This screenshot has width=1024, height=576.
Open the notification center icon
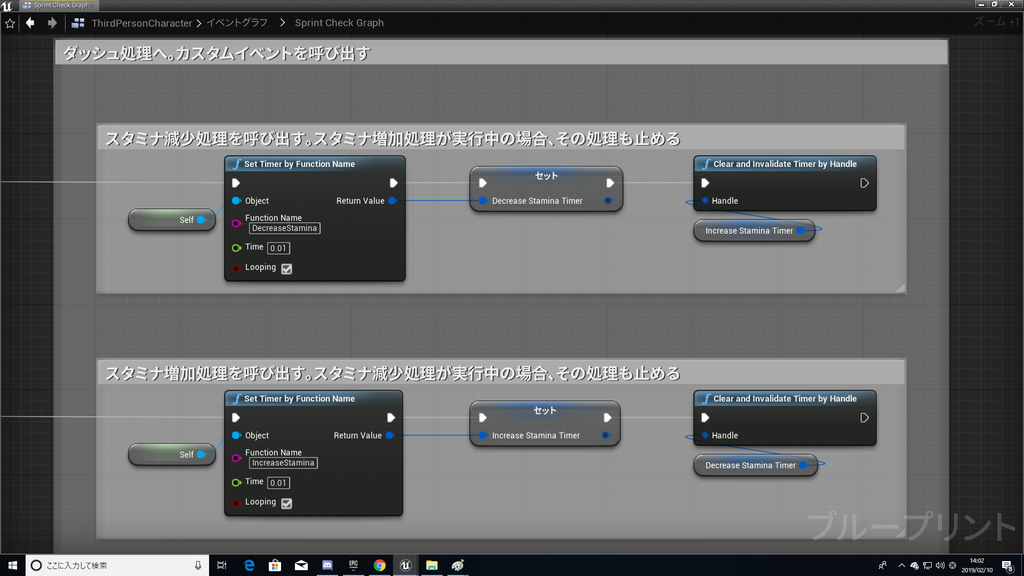pos(1008,566)
